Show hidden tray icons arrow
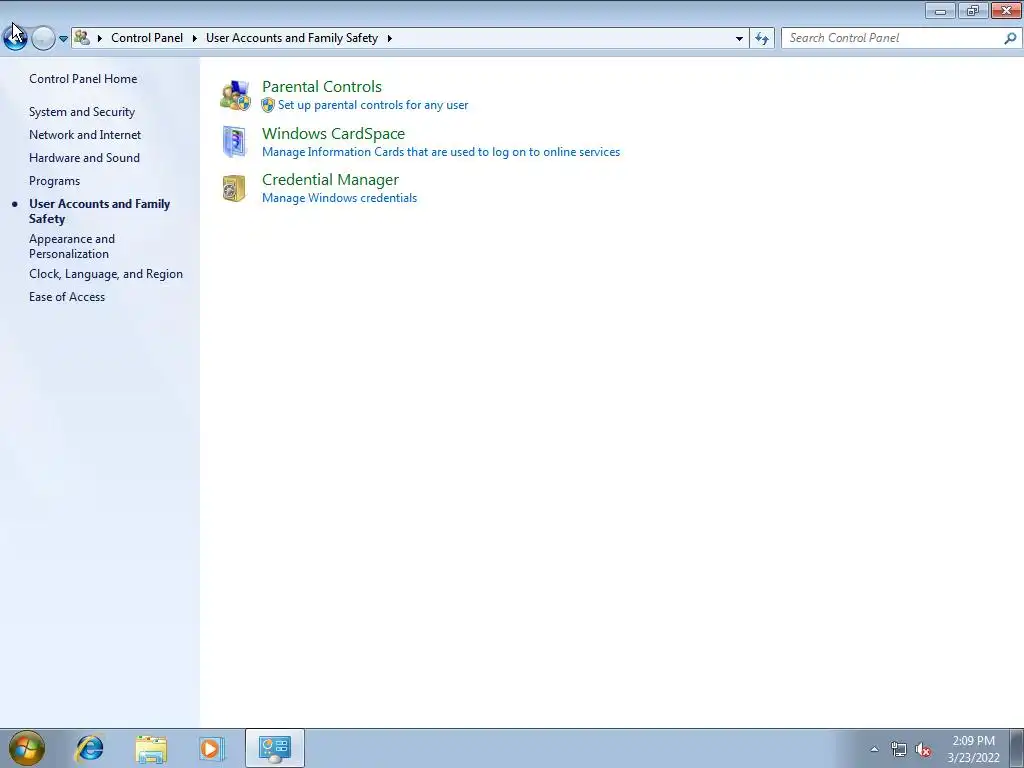Screen dimensions: 1024x768 tap(874, 750)
